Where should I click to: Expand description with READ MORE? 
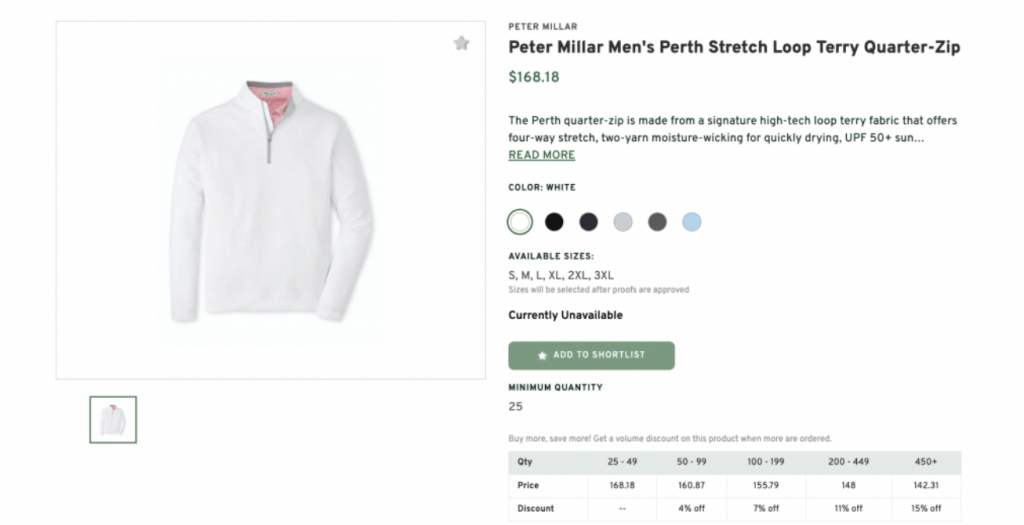pyautogui.click(x=541, y=155)
